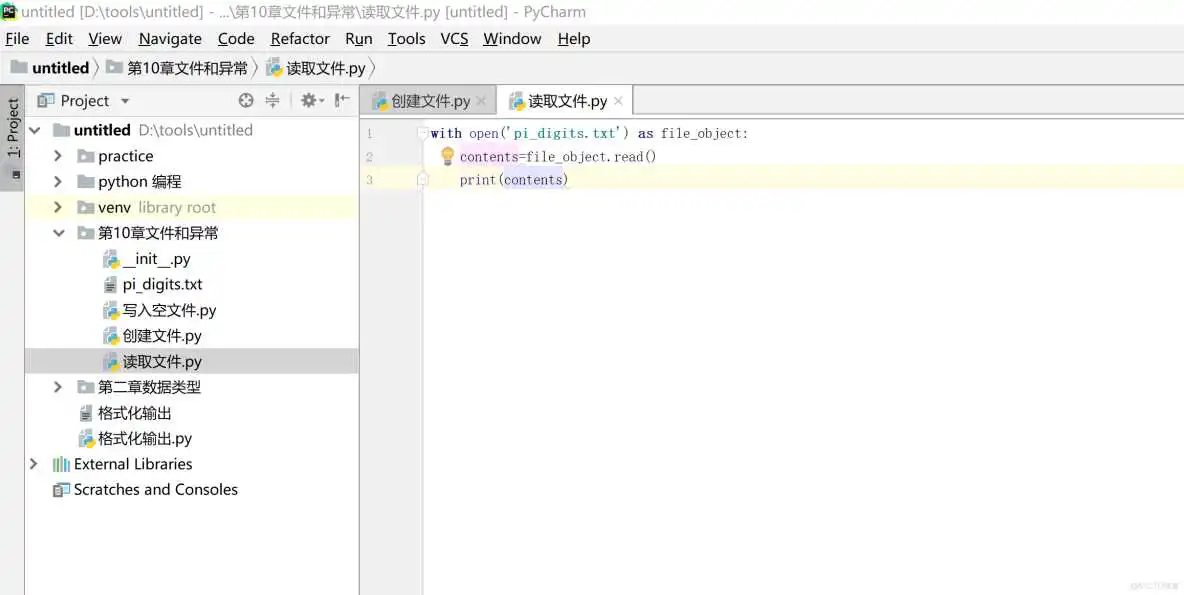Fold the with block using gutter arrow

coord(423,132)
